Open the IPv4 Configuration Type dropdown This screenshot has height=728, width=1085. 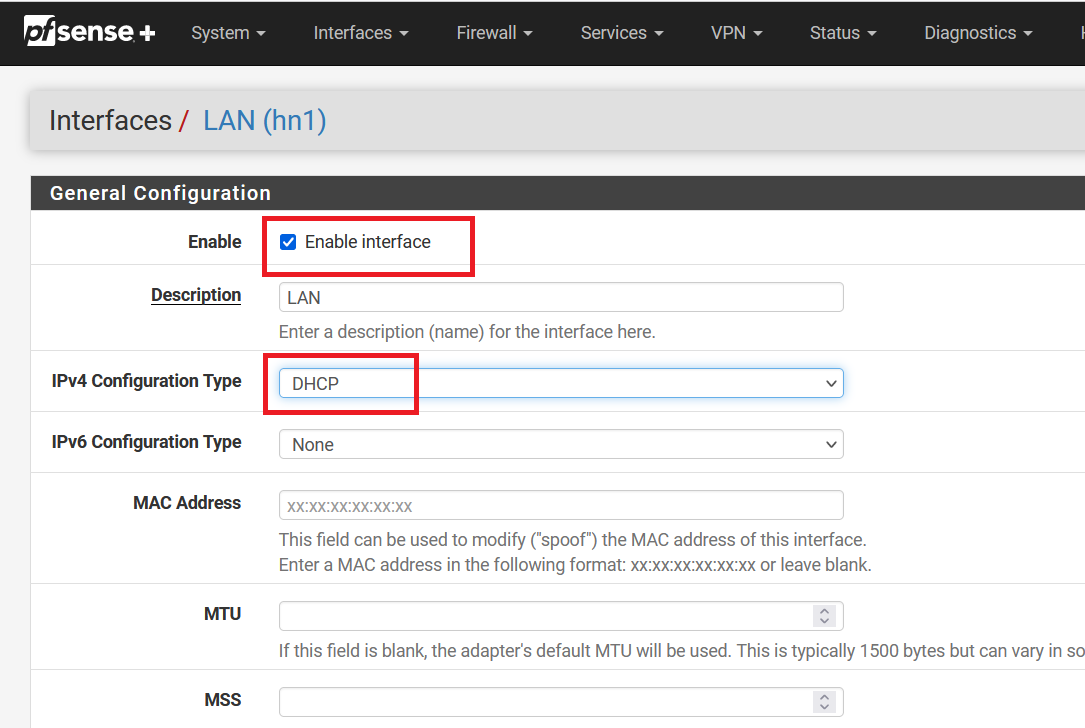coord(560,383)
